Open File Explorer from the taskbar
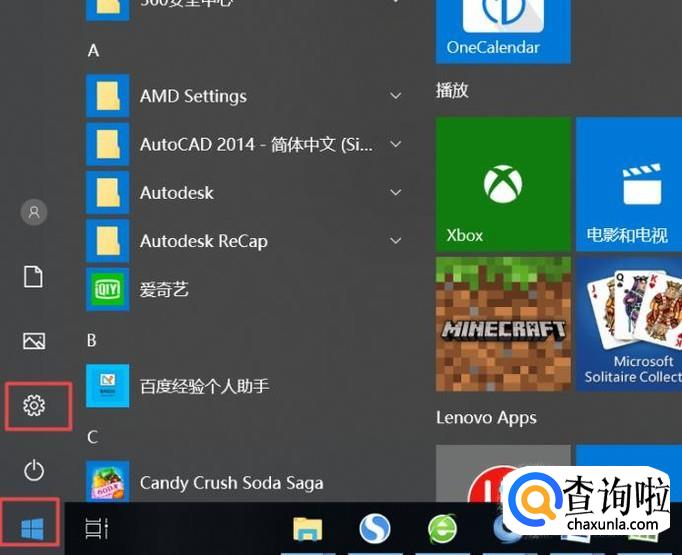 click(308, 528)
